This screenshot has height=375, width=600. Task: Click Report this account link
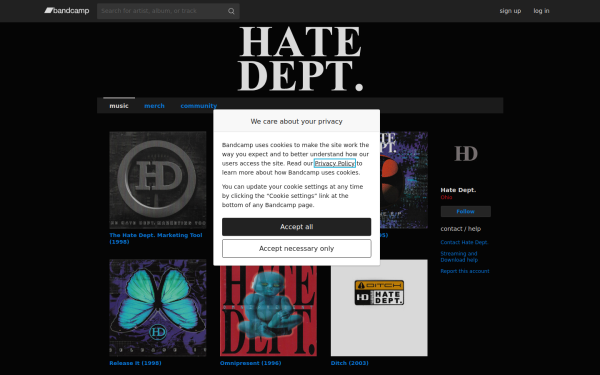[465, 271]
